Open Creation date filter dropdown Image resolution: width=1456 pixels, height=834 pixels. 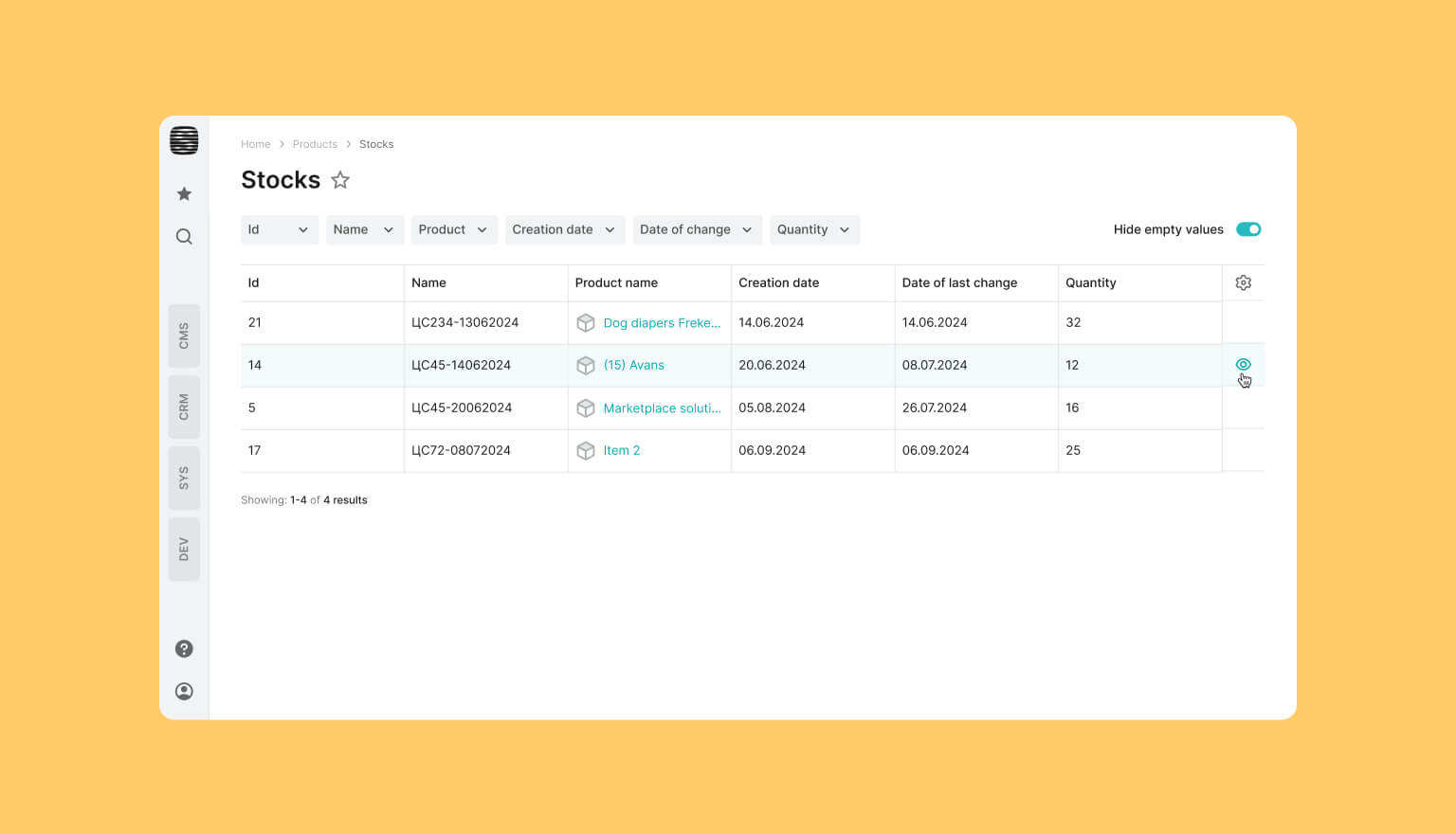pyautogui.click(x=565, y=229)
